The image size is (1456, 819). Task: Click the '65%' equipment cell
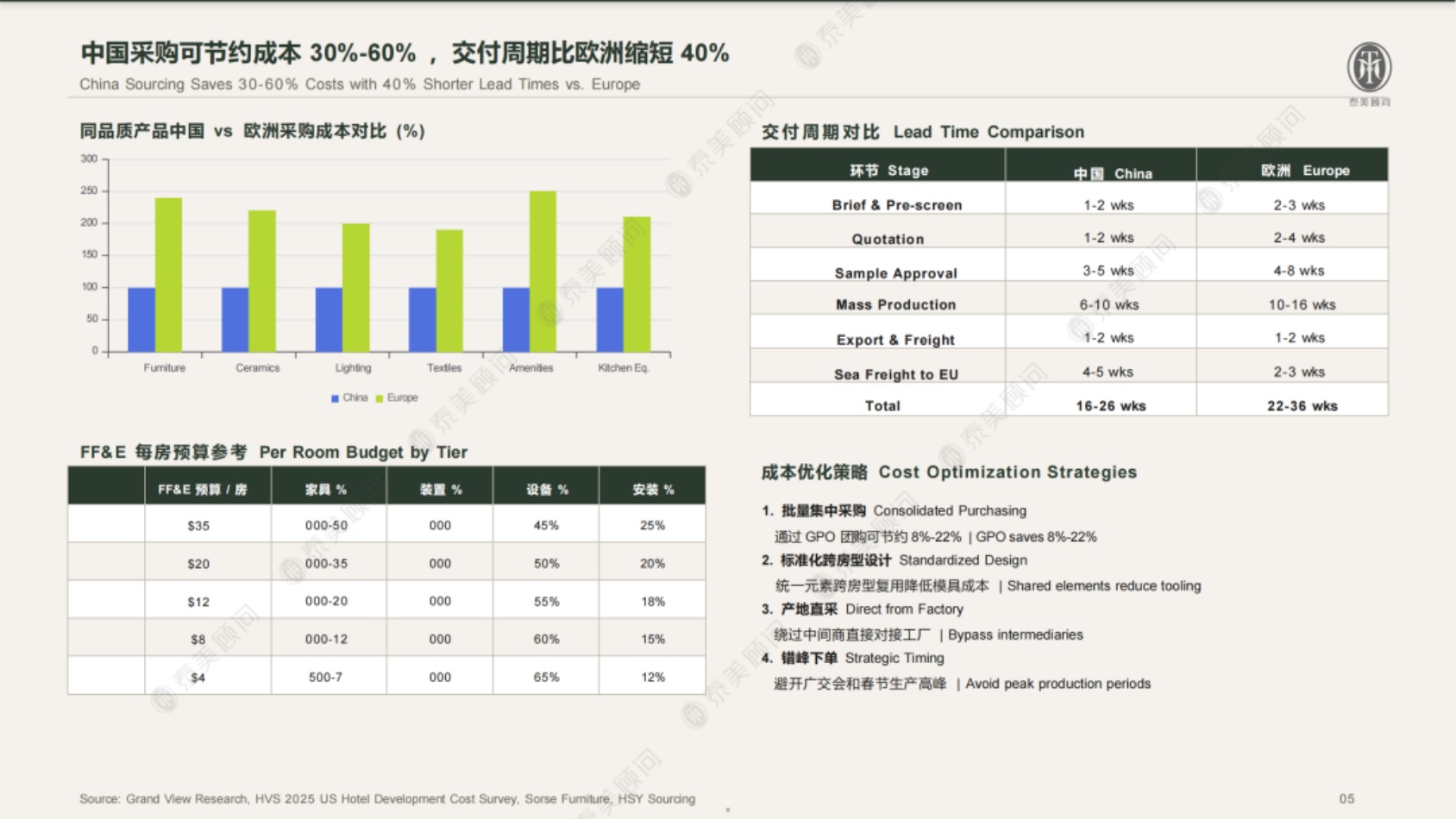[x=546, y=678]
